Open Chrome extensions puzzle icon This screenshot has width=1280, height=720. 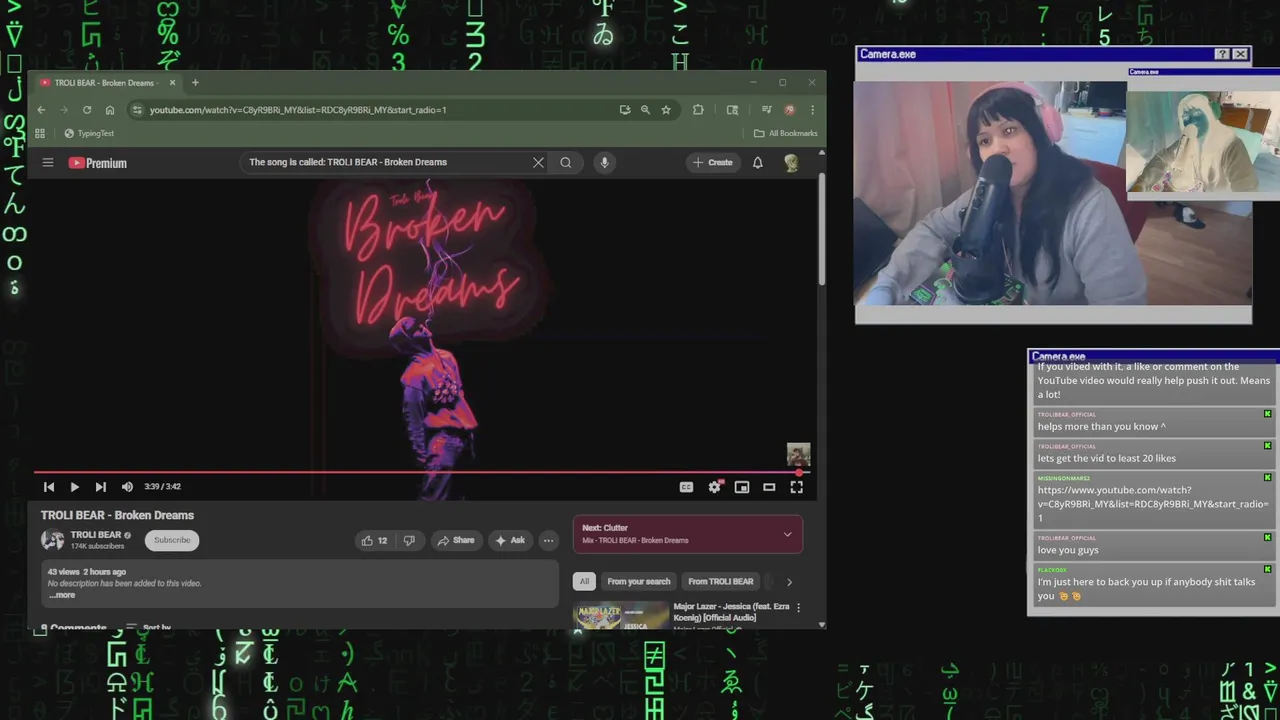coord(698,110)
